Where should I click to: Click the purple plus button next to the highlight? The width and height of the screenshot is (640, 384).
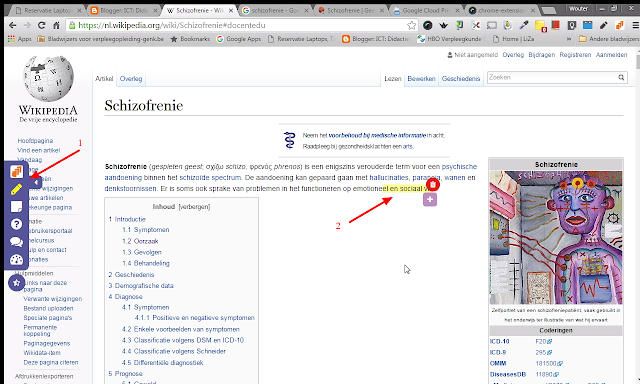(430, 200)
